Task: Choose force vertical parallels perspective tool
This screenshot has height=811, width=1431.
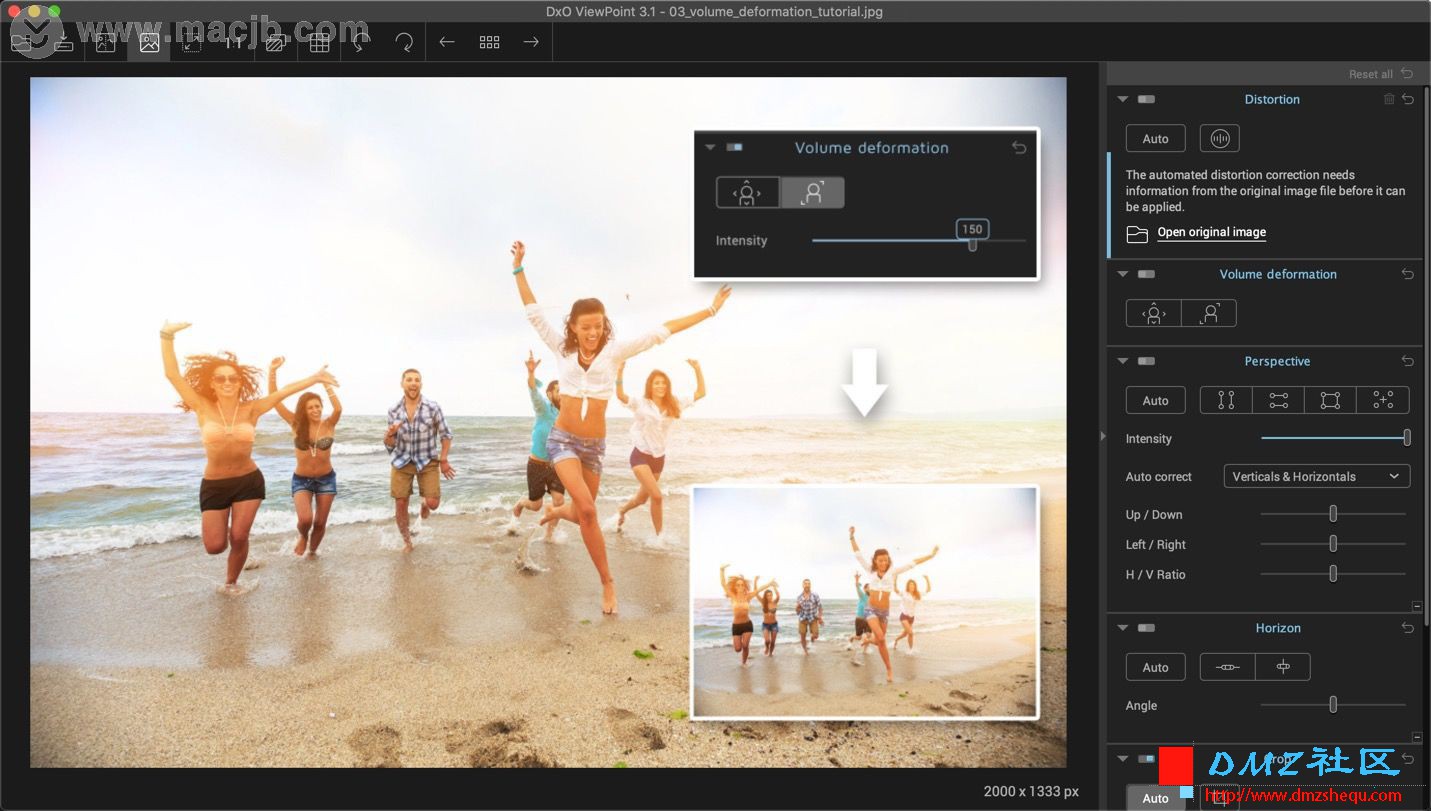Action: pos(1226,400)
